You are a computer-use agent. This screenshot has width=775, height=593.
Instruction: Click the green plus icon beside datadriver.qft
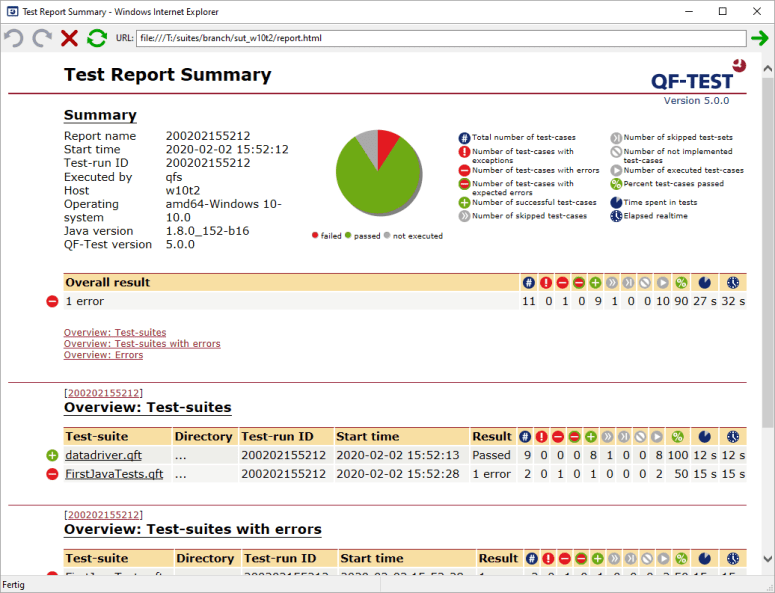point(52,455)
